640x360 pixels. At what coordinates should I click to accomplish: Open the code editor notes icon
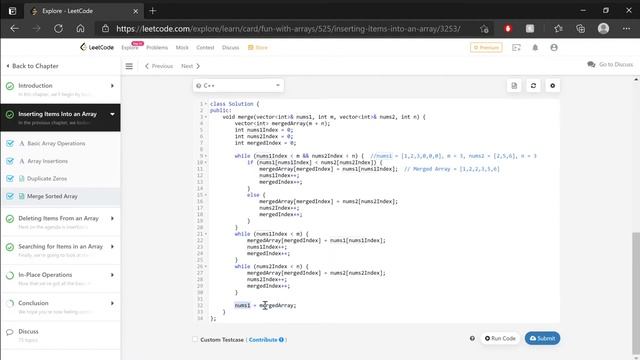[514, 86]
